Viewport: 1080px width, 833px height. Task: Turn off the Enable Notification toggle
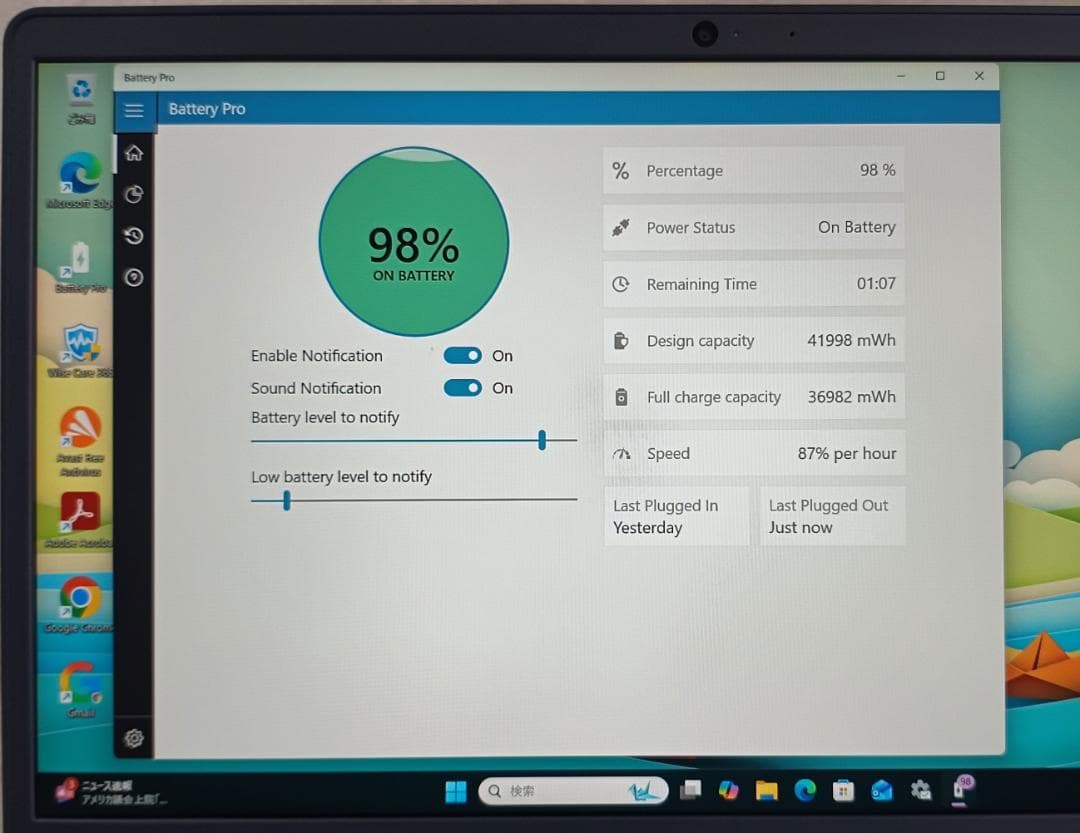tap(462, 355)
